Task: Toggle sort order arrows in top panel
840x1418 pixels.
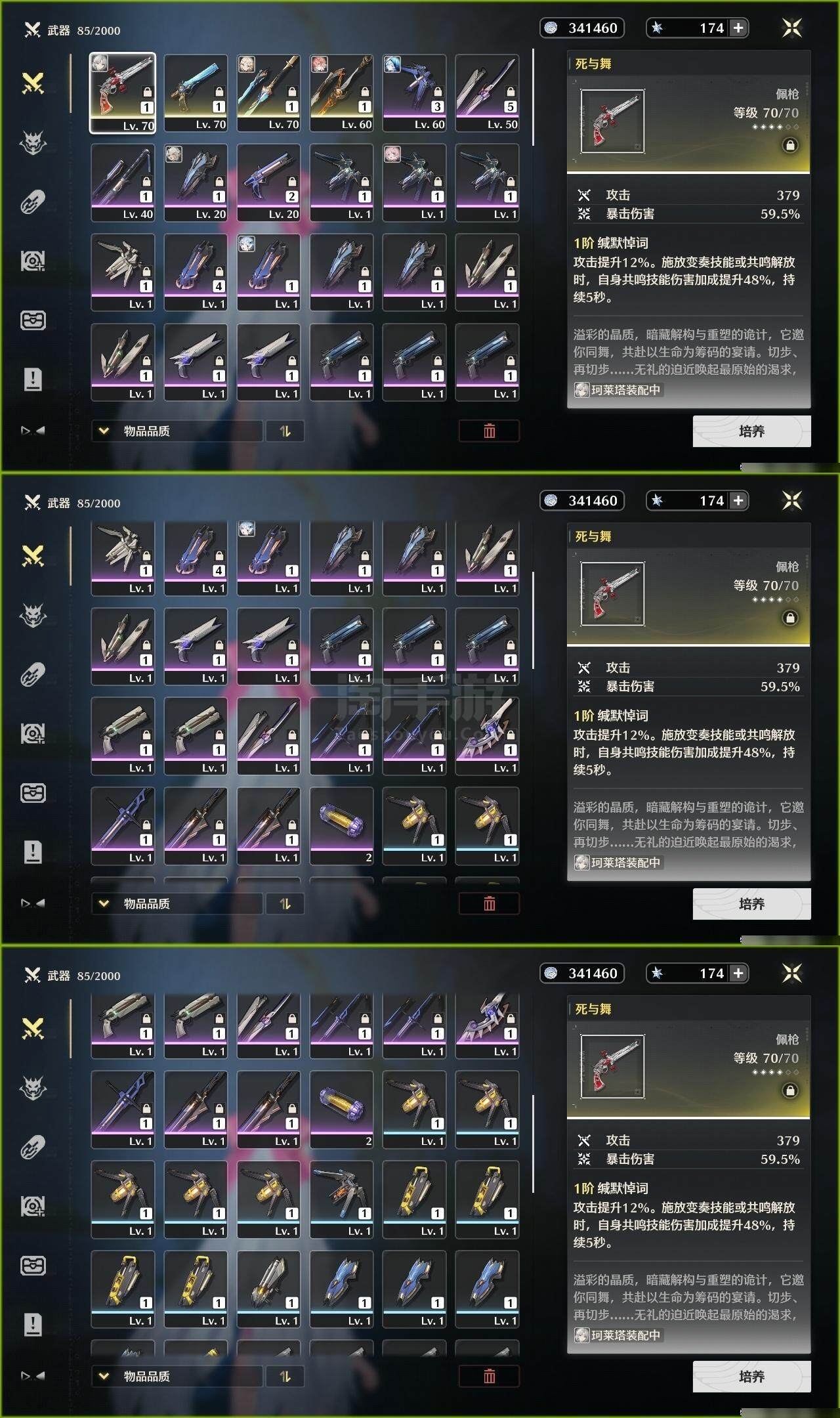Action: click(x=285, y=431)
